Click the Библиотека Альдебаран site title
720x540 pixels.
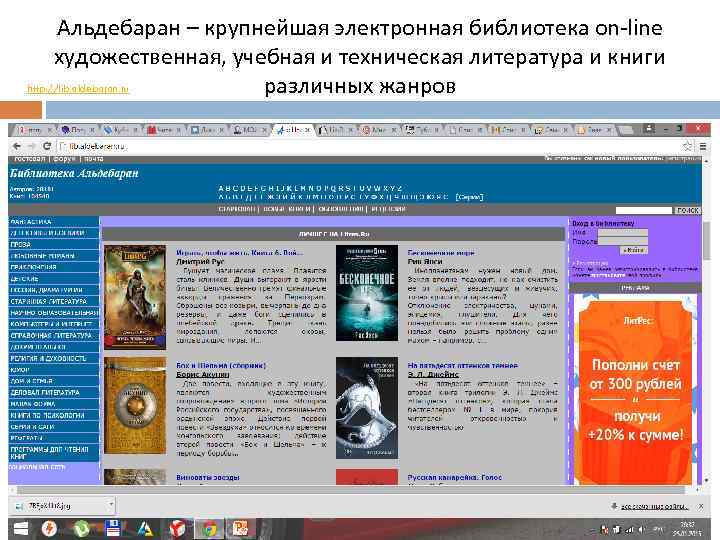coord(74,174)
